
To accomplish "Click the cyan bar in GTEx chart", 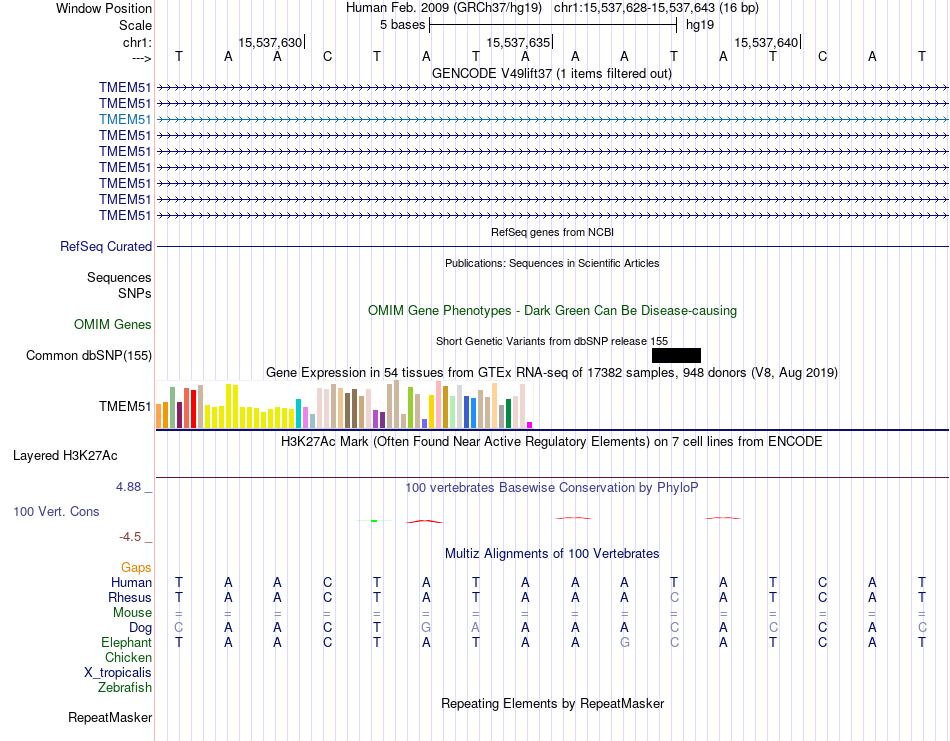I will 298,413.
